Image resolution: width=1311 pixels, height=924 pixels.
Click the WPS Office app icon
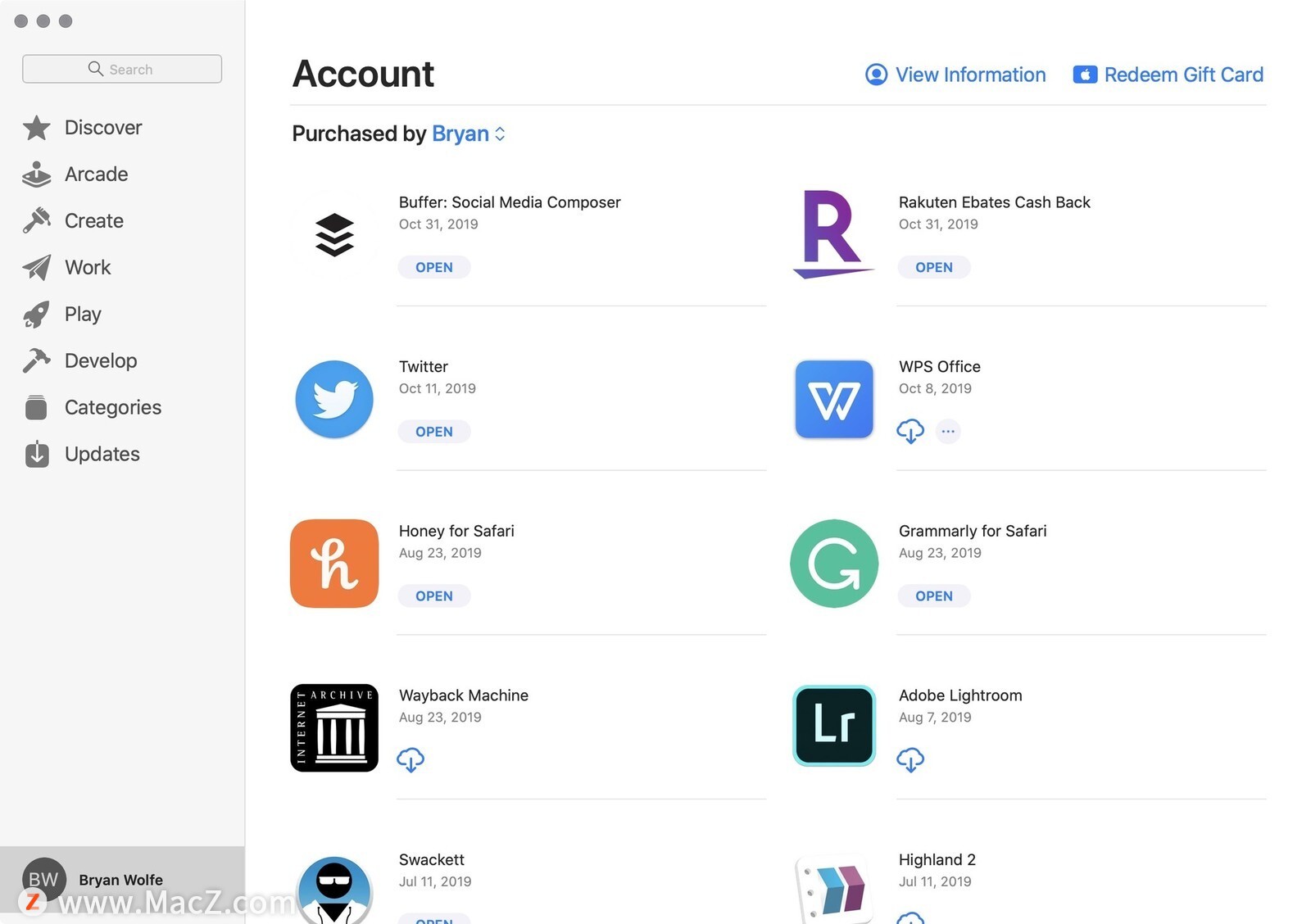click(x=833, y=400)
